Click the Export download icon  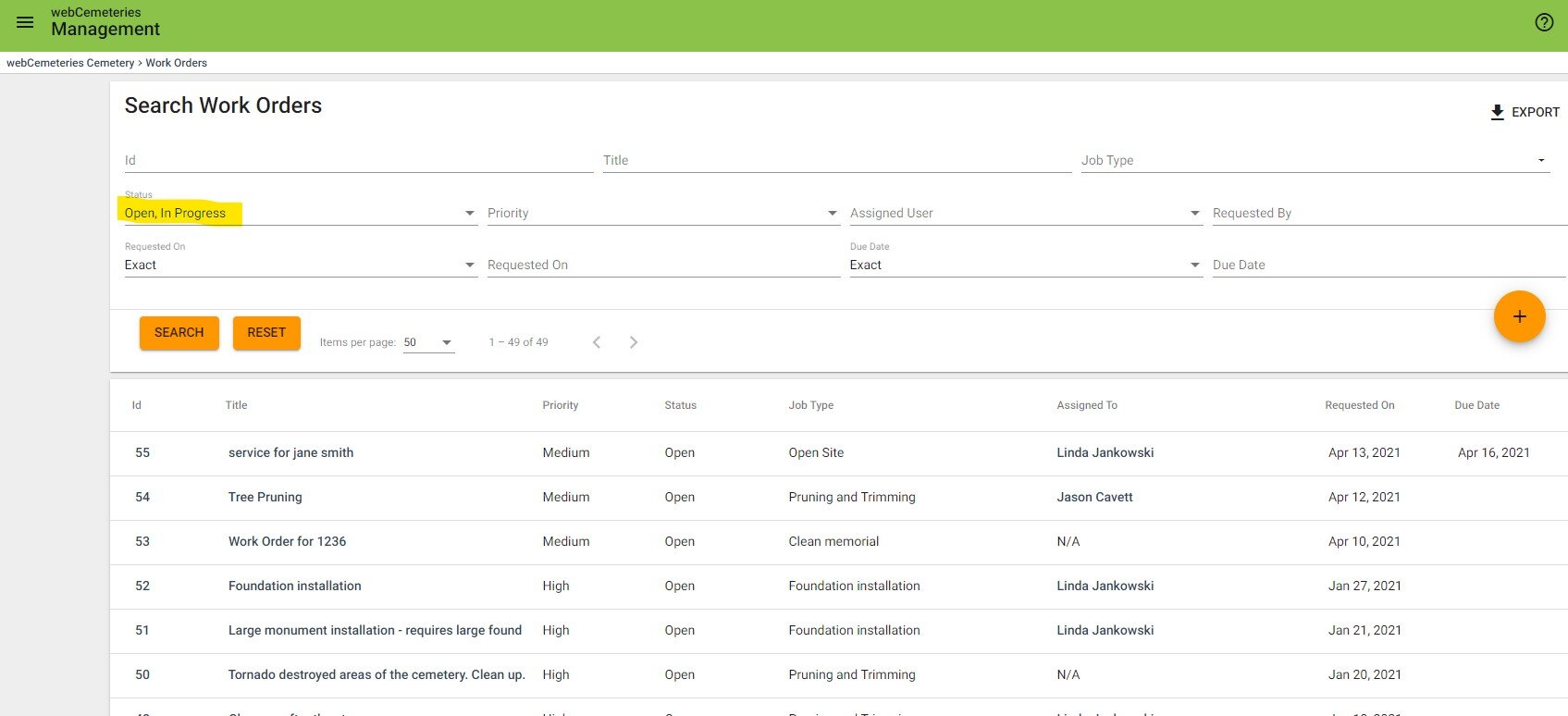click(x=1497, y=112)
